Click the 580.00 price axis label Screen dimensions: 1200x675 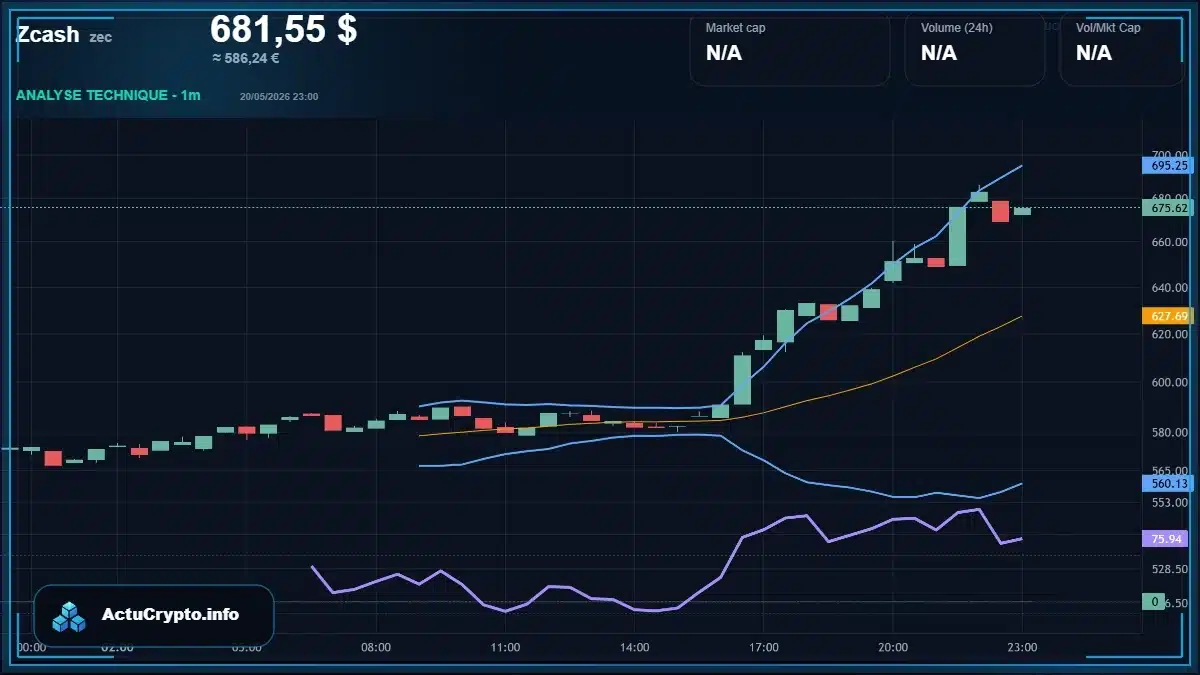coord(1169,433)
